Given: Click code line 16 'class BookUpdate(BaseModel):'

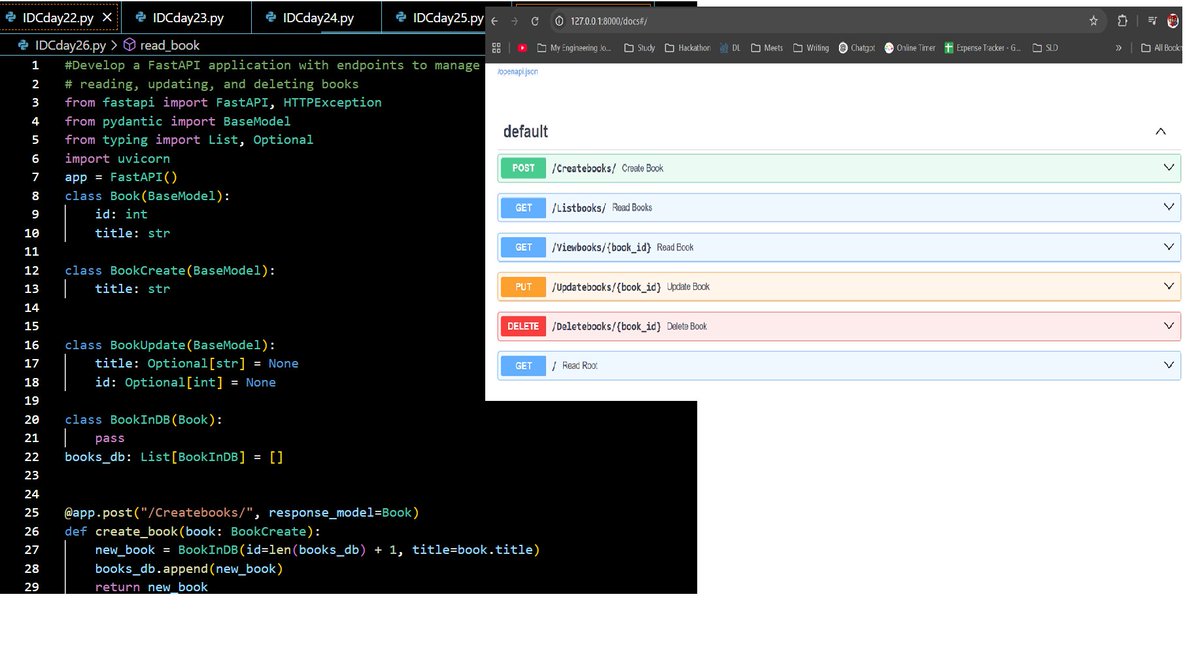Looking at the screenshot, I should click(x=170, y=345).
